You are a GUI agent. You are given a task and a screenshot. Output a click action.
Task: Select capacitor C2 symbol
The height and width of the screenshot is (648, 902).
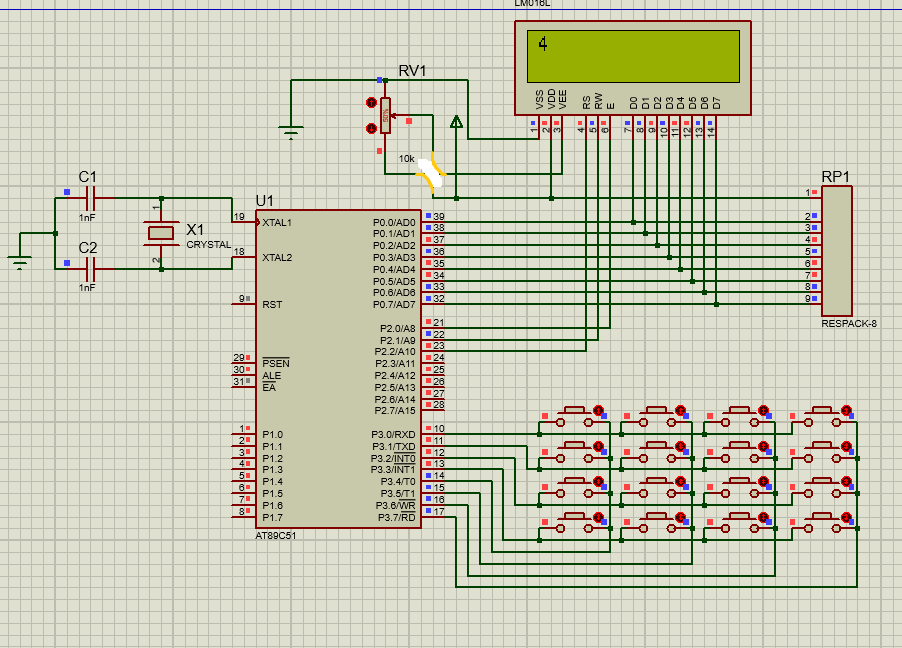(x=90, y=269)
